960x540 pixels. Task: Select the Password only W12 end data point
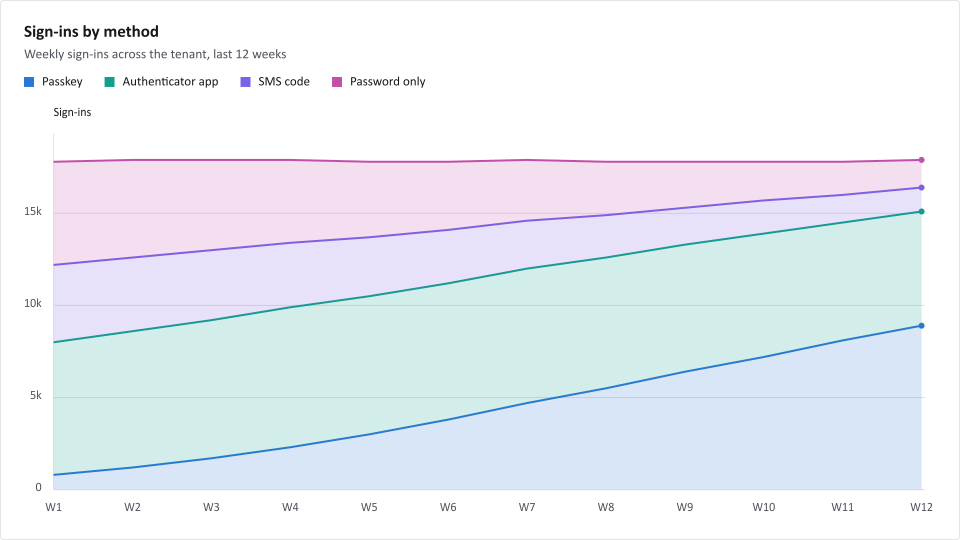pyautogui.click(x=921, y=160)
